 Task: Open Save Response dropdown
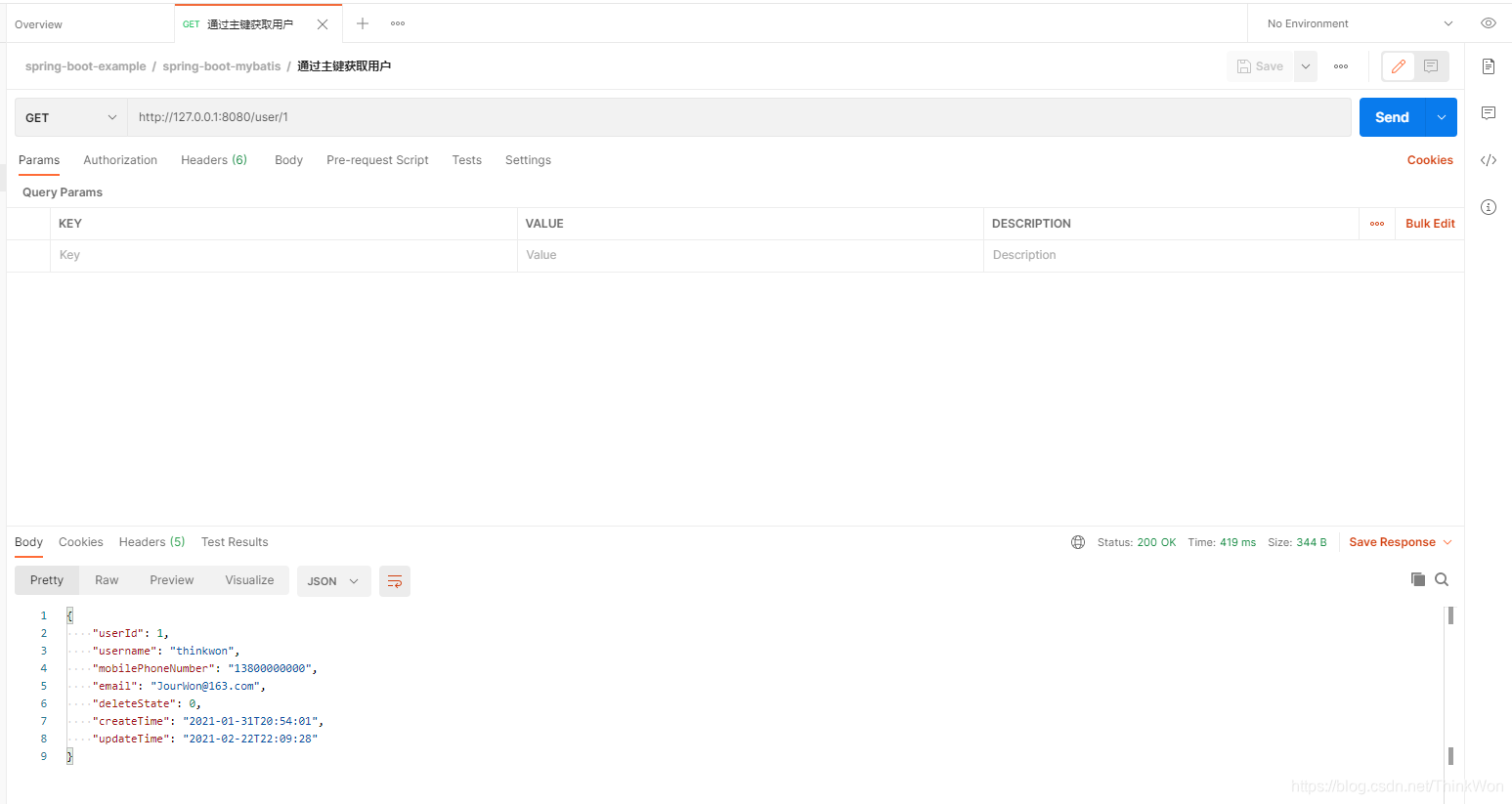coord(1400,542)
